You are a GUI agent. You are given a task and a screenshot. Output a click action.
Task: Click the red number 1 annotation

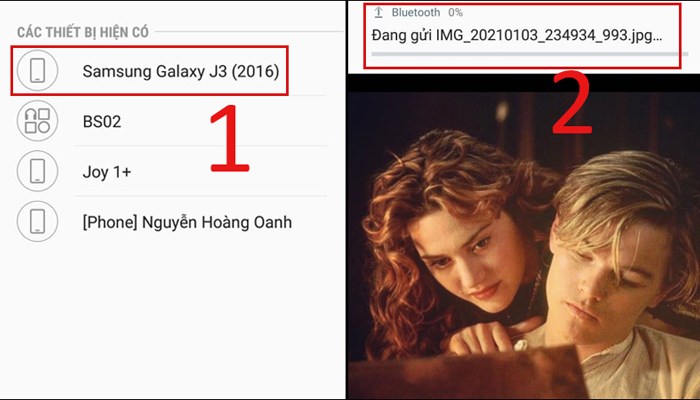(x=229, y=138)
